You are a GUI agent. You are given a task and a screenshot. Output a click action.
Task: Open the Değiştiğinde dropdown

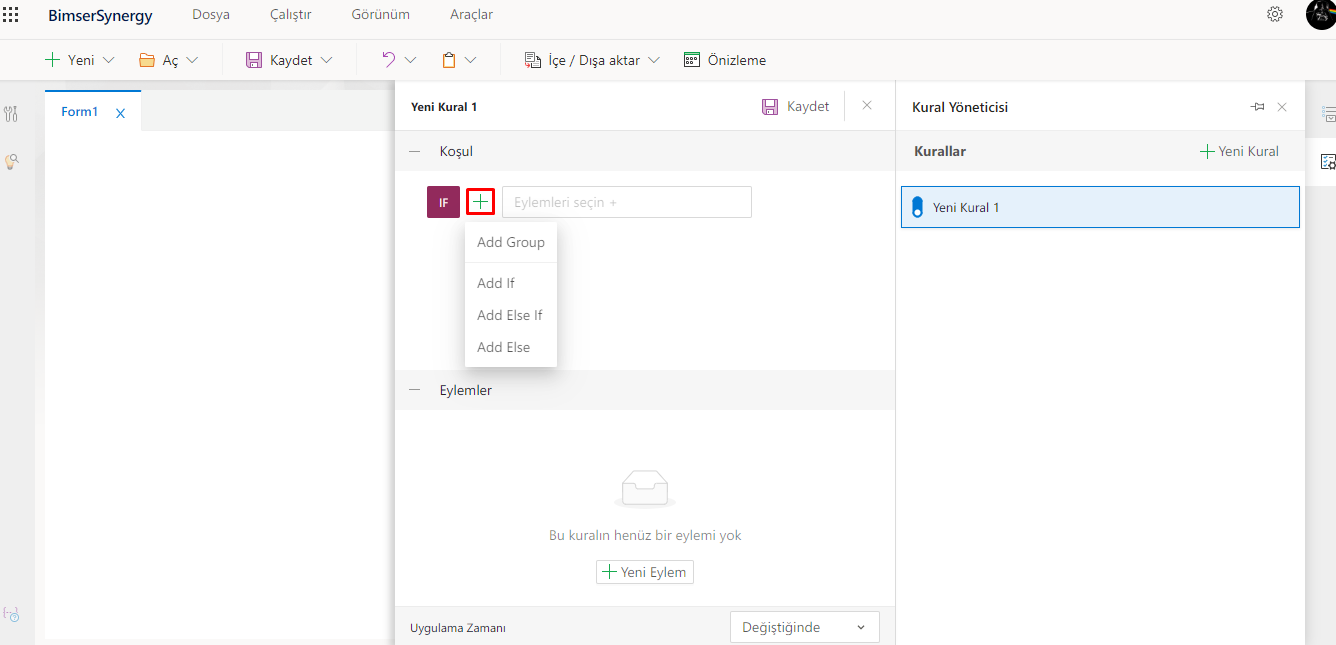pos(804,627)
